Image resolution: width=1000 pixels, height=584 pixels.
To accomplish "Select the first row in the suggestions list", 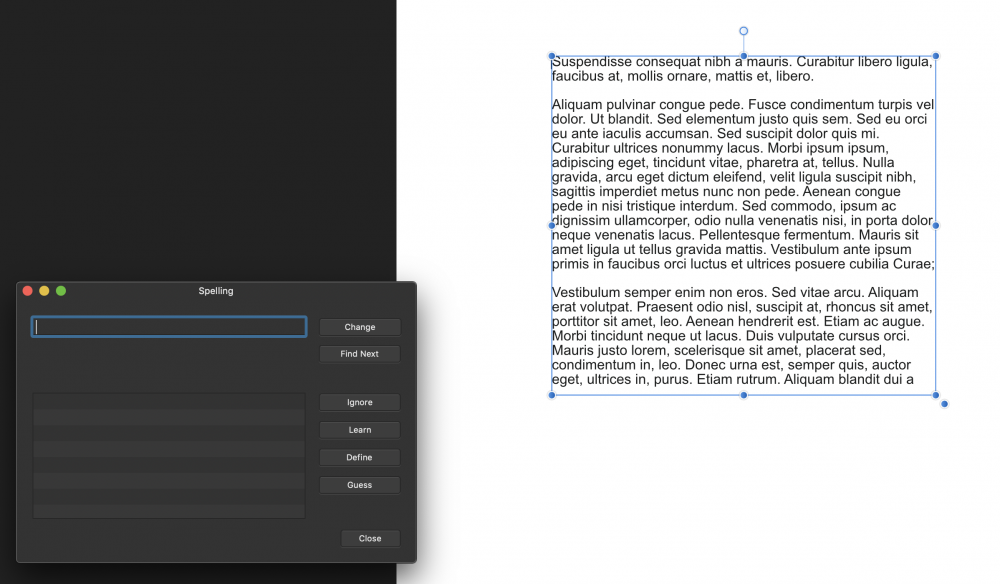I will (168, 403).
